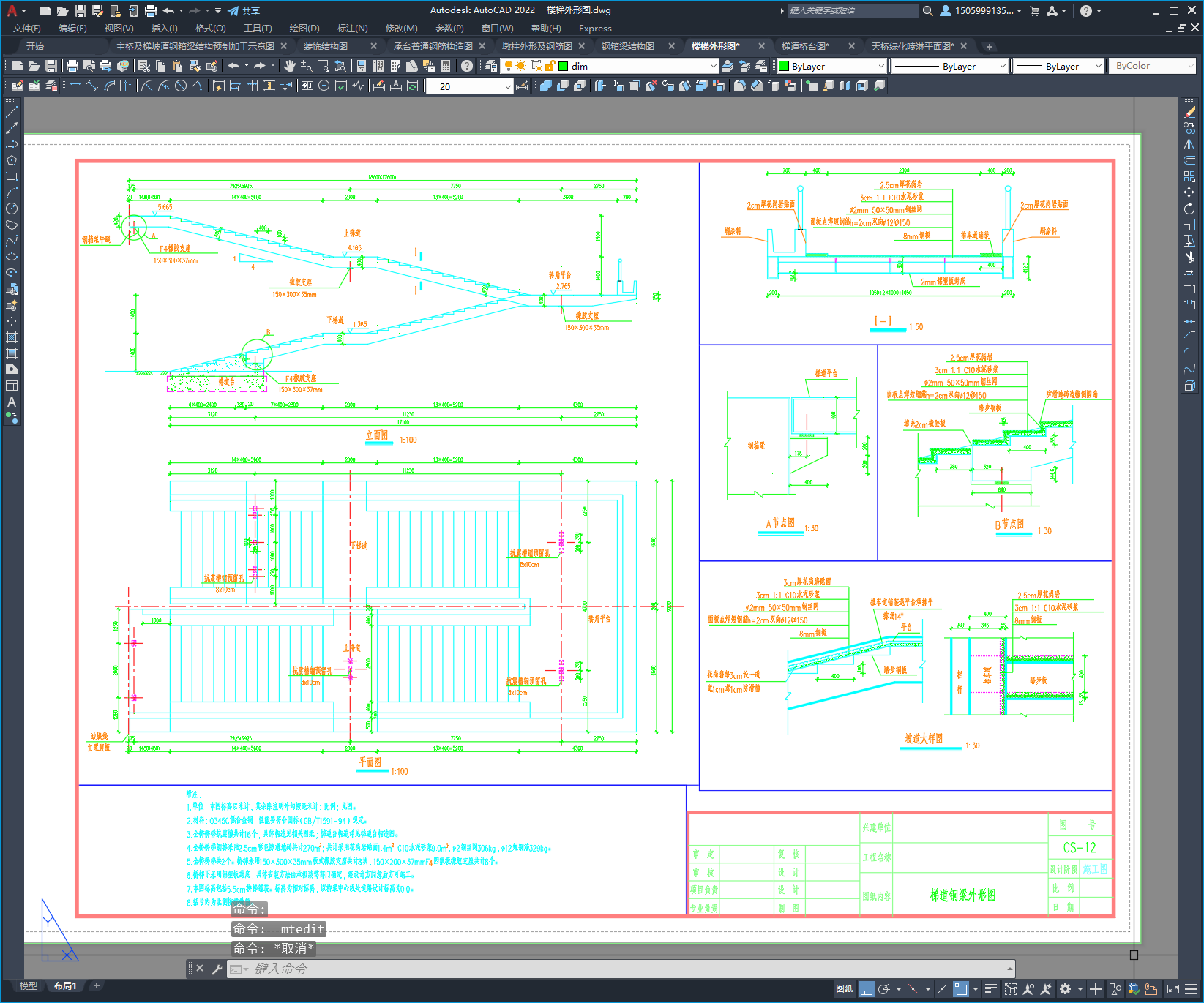Close the command line with X
Image resolution: width=1204 pixels, height=1003 pixels.
[x=200, y=969]
